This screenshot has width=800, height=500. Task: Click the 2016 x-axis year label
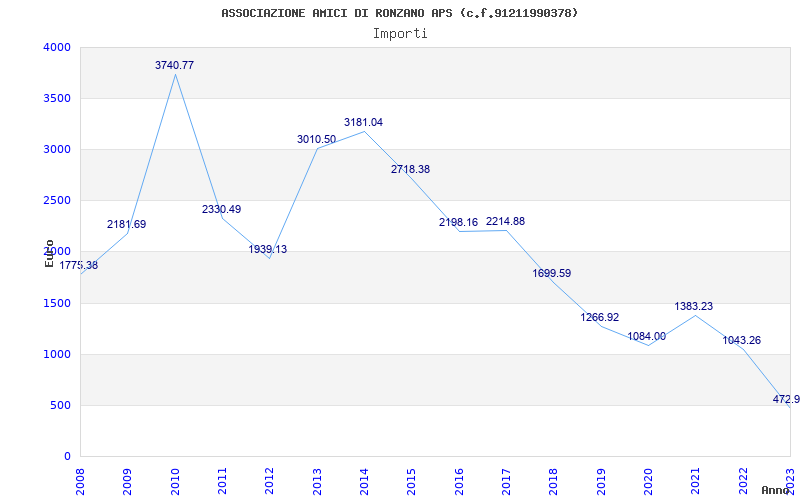[x=459, y=480]
